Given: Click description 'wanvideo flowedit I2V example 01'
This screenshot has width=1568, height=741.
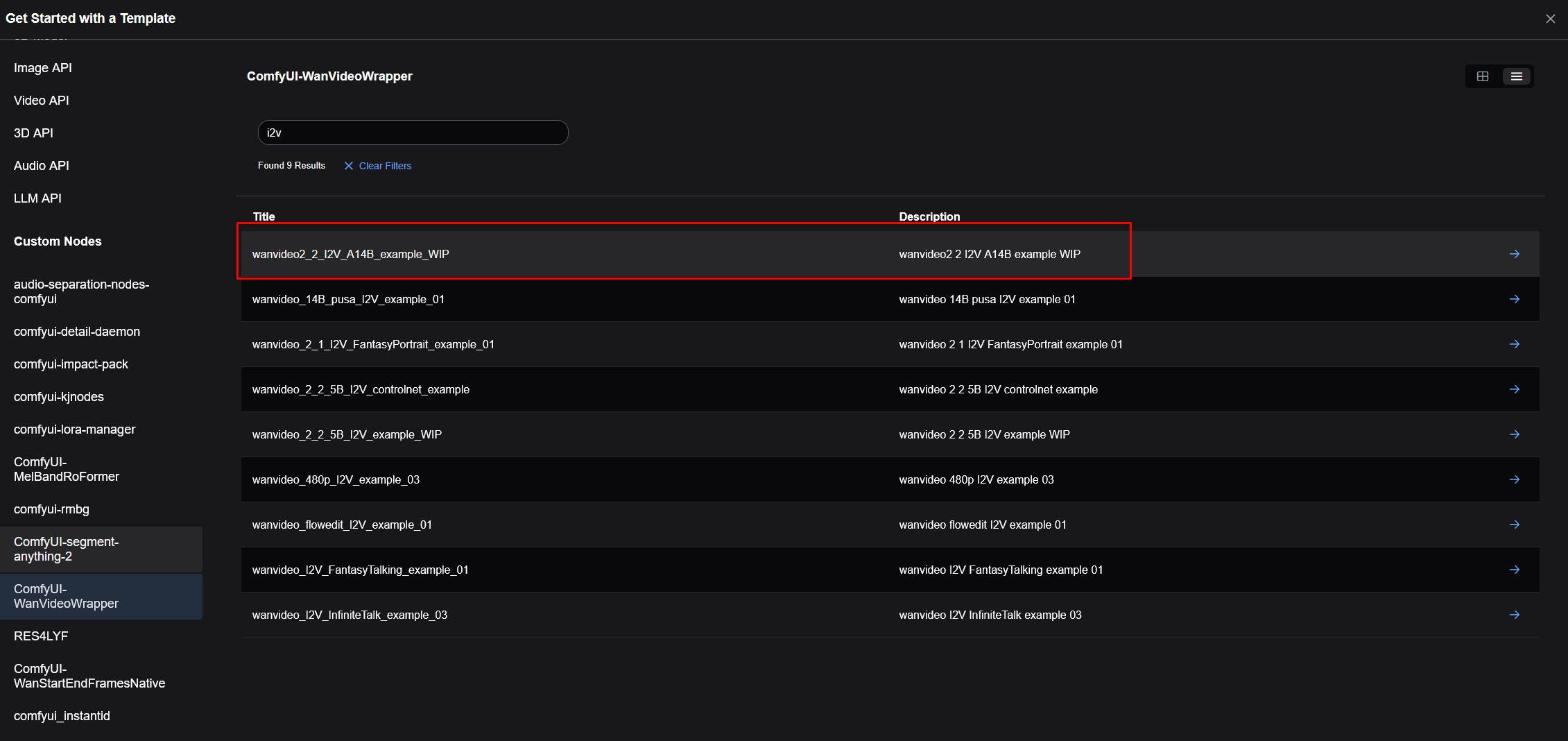Looking at the screenshot, I should 983,525.
